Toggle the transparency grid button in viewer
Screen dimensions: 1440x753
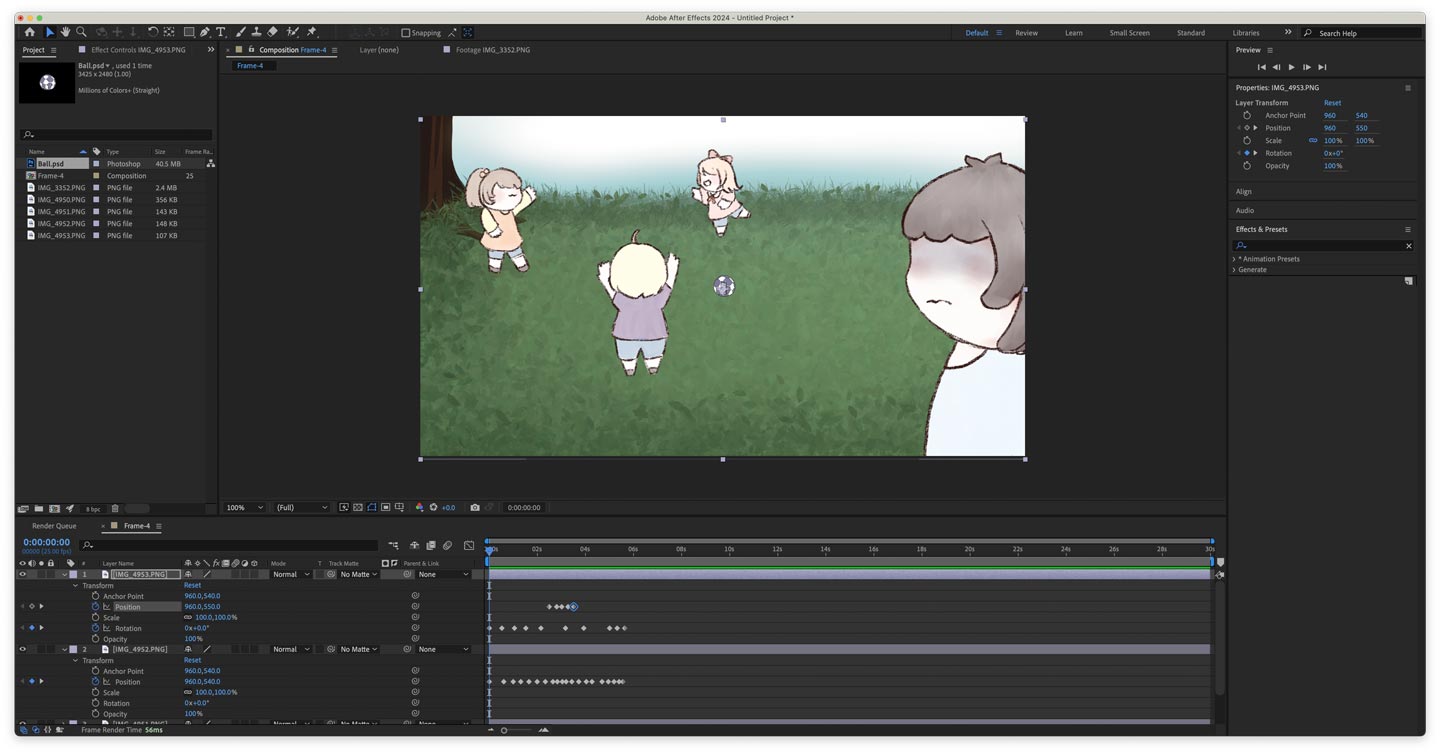(358, 508)
